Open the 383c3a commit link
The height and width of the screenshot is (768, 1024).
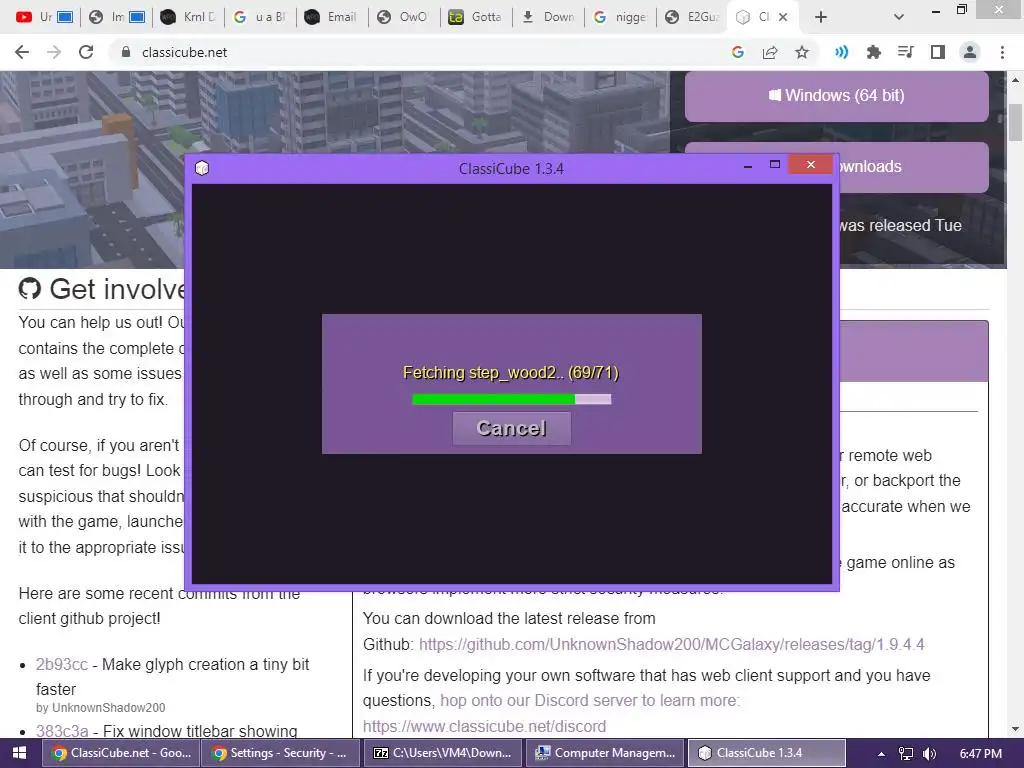pos(61,731)
